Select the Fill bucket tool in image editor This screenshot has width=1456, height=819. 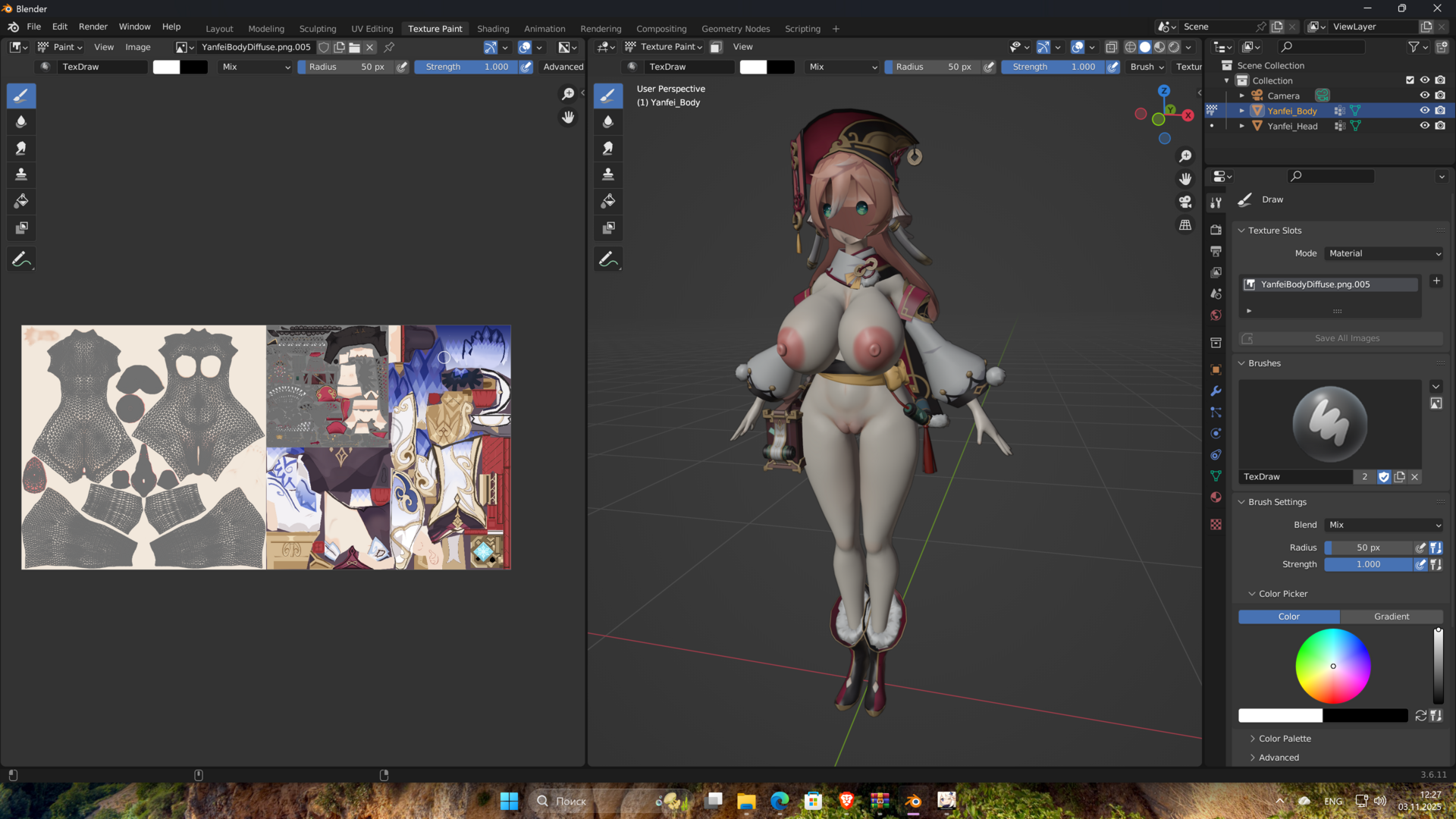pos(21,201)
